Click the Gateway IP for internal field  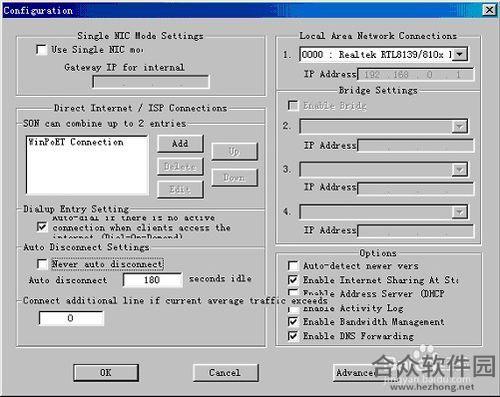(x=151, y=82)
